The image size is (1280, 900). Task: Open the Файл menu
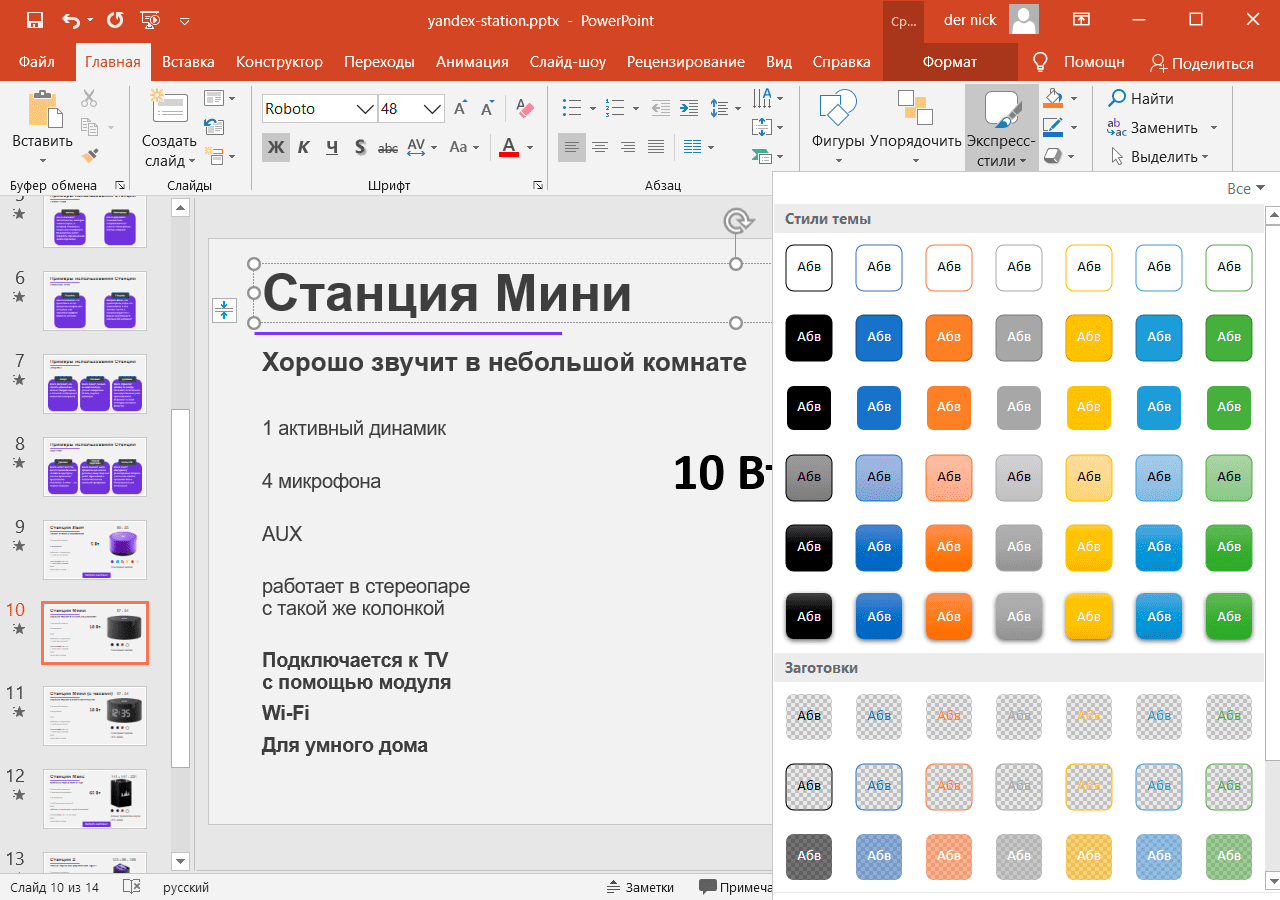click(x=36, y=62)
